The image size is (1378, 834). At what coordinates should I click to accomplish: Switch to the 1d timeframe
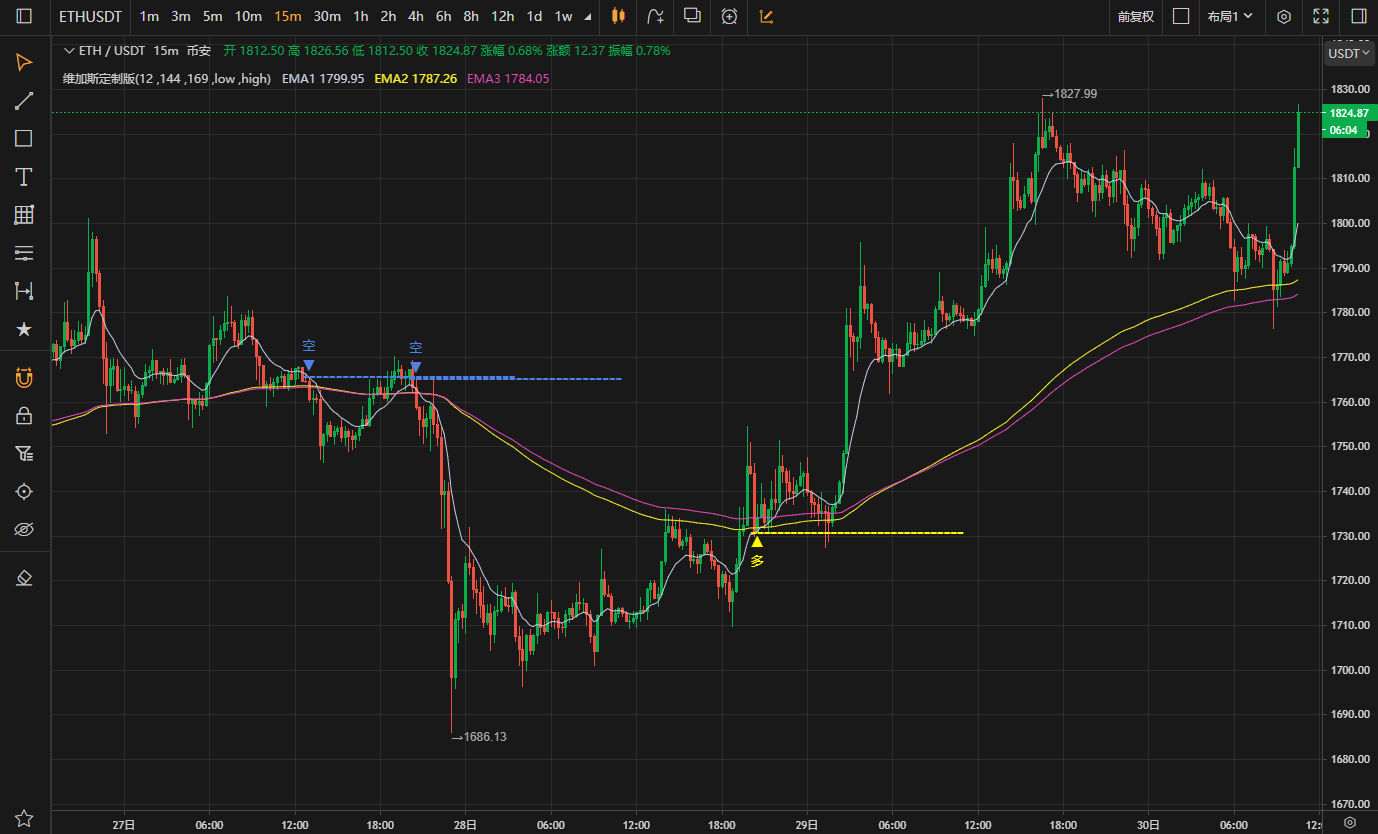534,16
